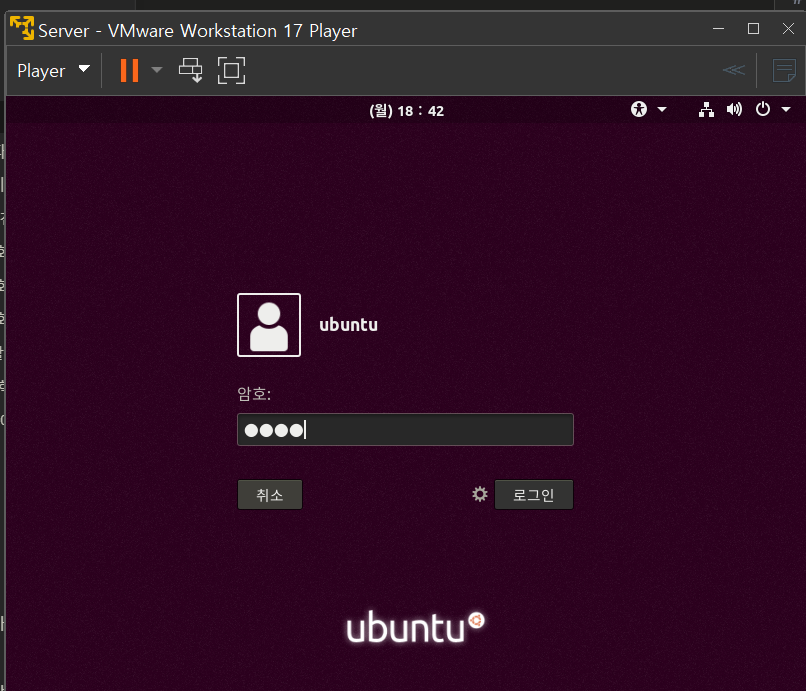Maximize the VMware Player window

(x=754, y=28)
